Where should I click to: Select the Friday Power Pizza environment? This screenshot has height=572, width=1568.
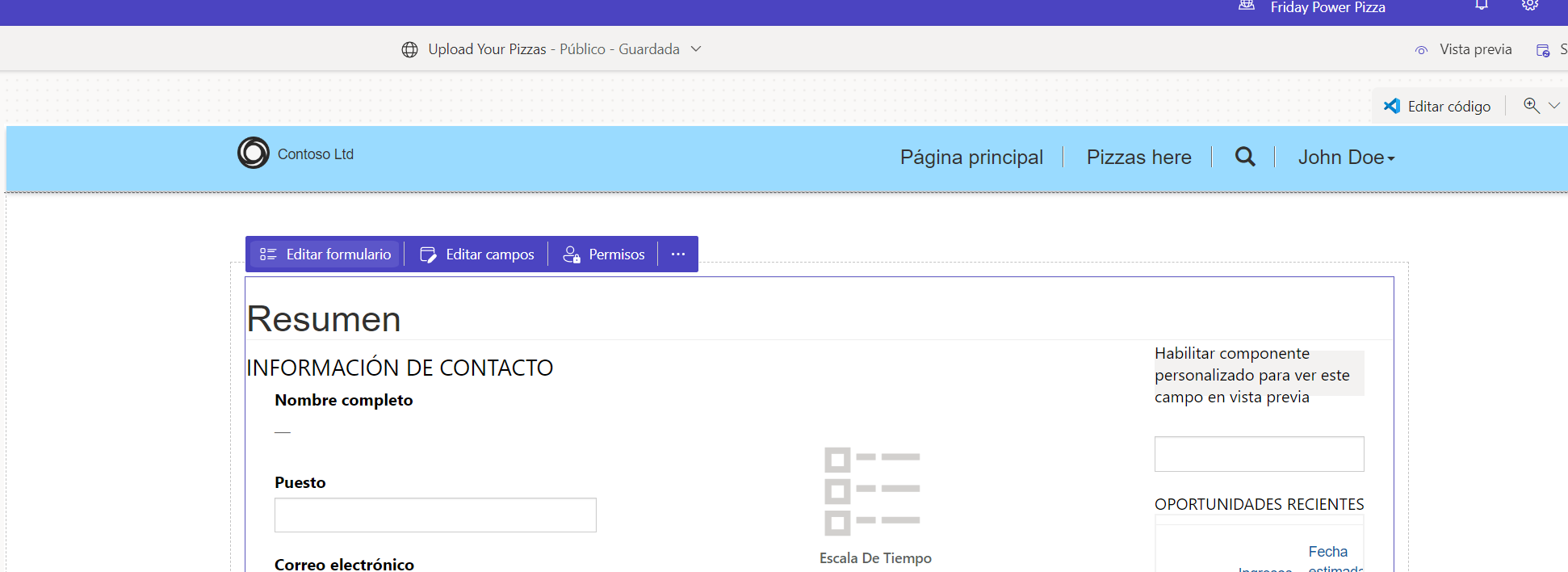1327,7
